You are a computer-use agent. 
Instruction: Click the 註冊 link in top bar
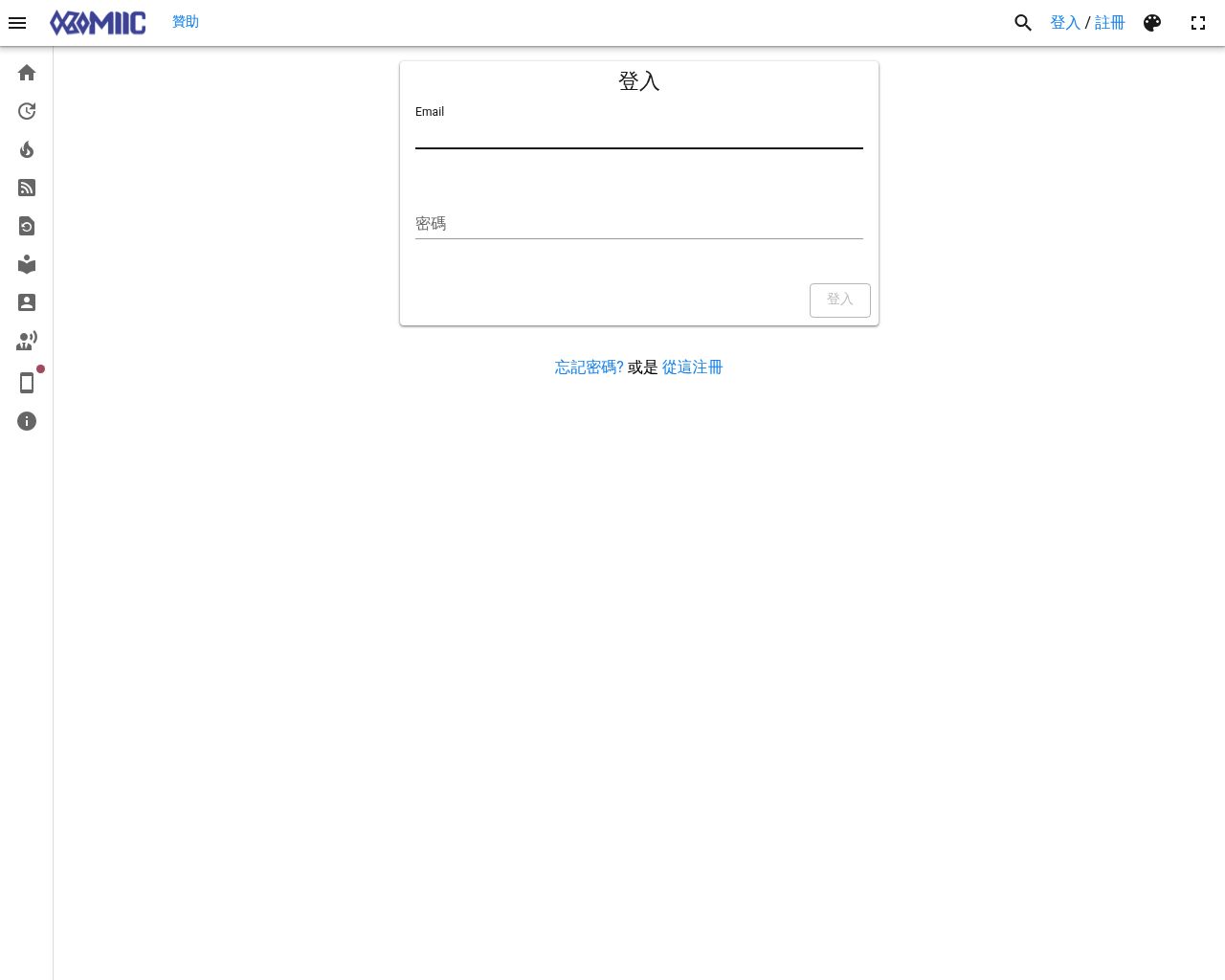pyautogui.click(x=1110, y=23)
